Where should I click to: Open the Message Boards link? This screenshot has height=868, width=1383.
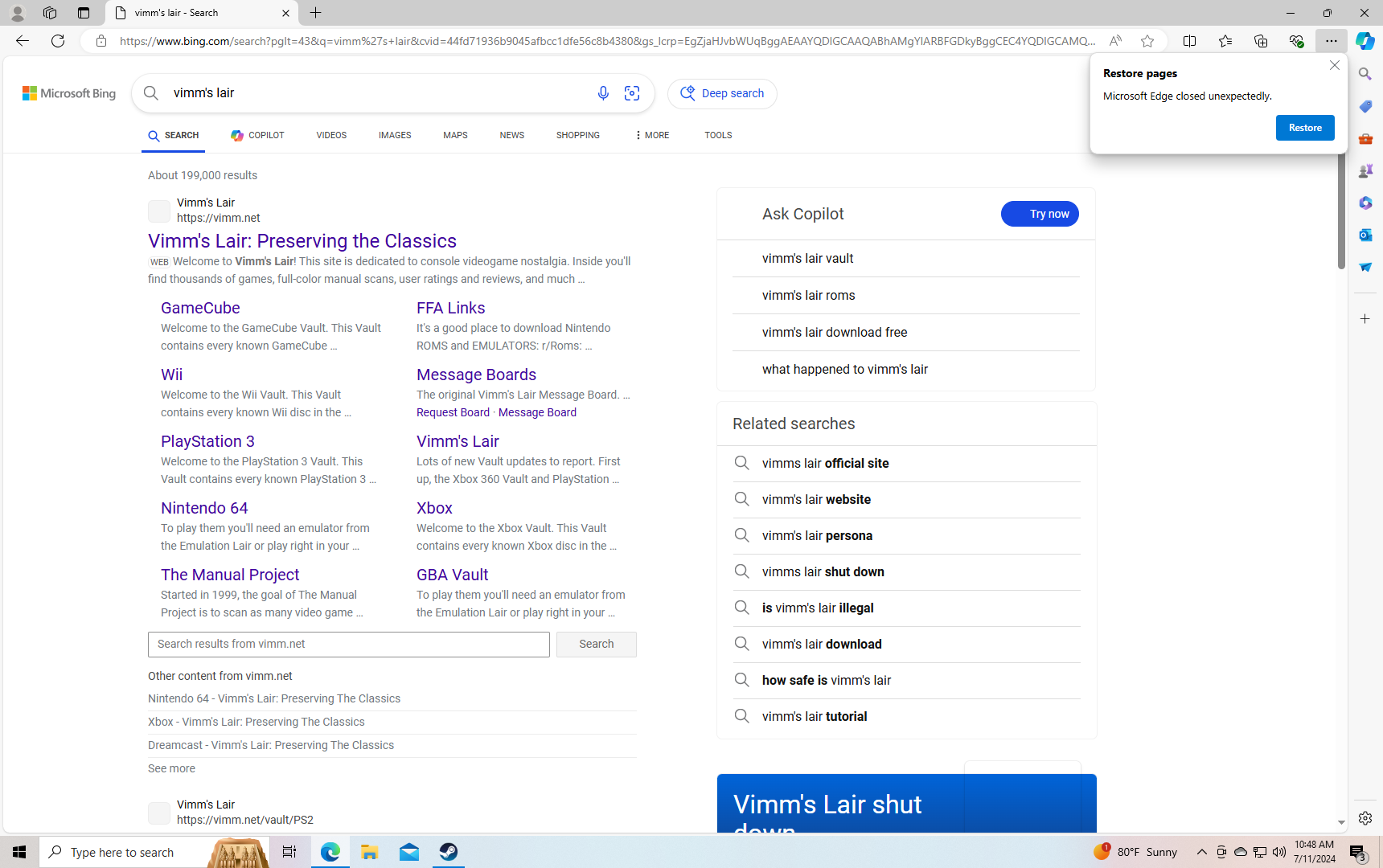click(x=476, y=375)
